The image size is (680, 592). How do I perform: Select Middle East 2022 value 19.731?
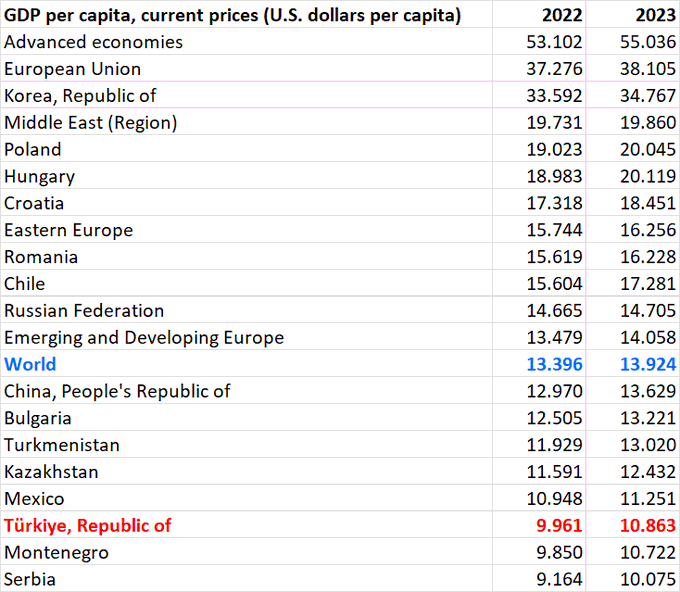[554, 123]
